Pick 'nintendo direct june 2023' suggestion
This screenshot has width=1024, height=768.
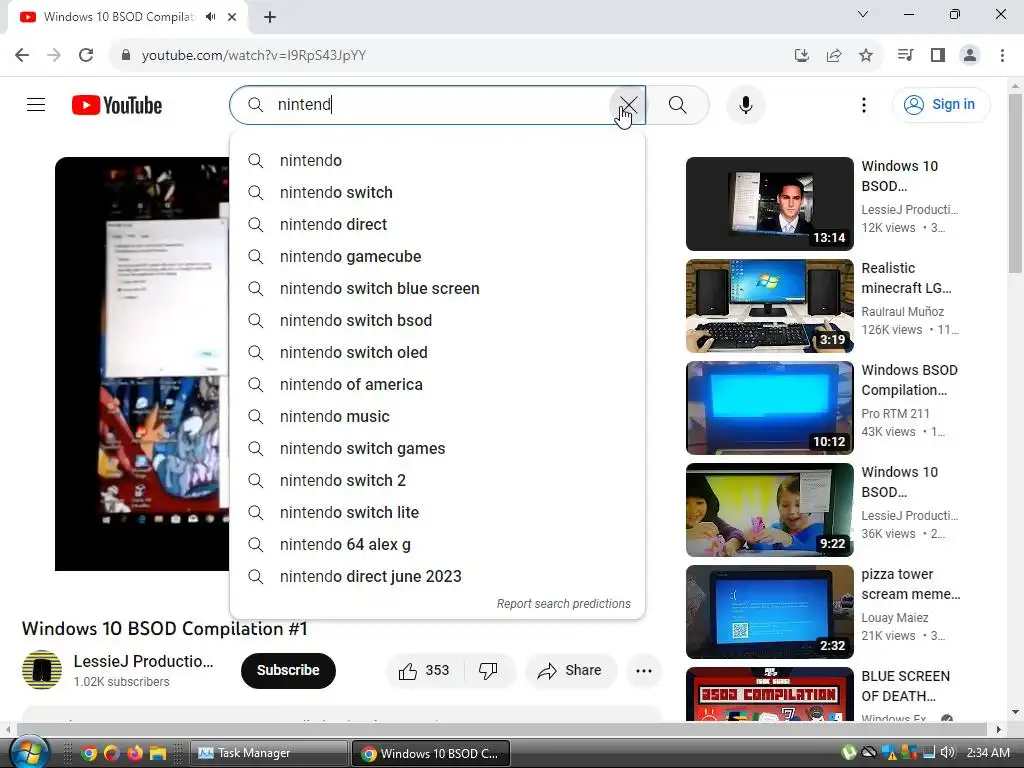[437, 577]
